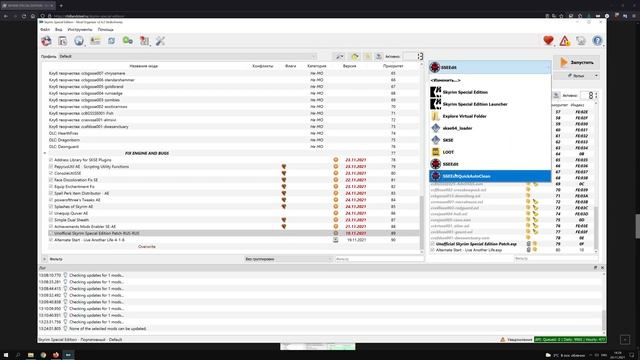Click the Запустить run button
The image size is (640, 360).
coord(577,62)
